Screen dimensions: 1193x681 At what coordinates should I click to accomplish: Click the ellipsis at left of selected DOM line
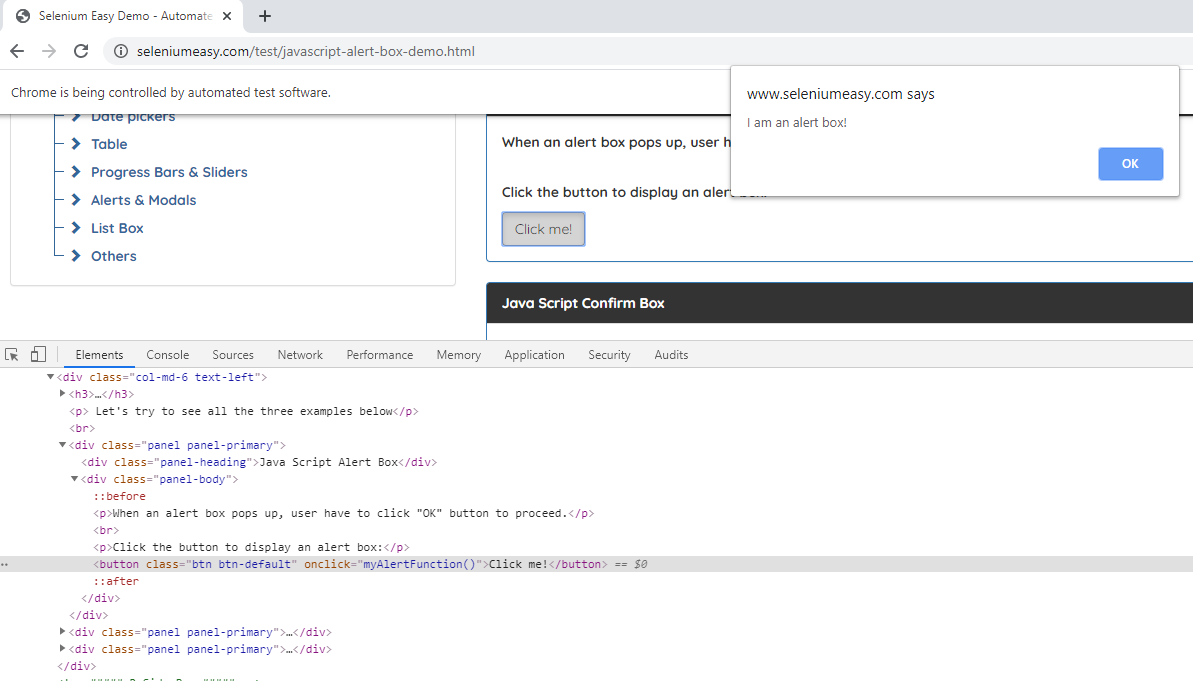coord(5,565)
